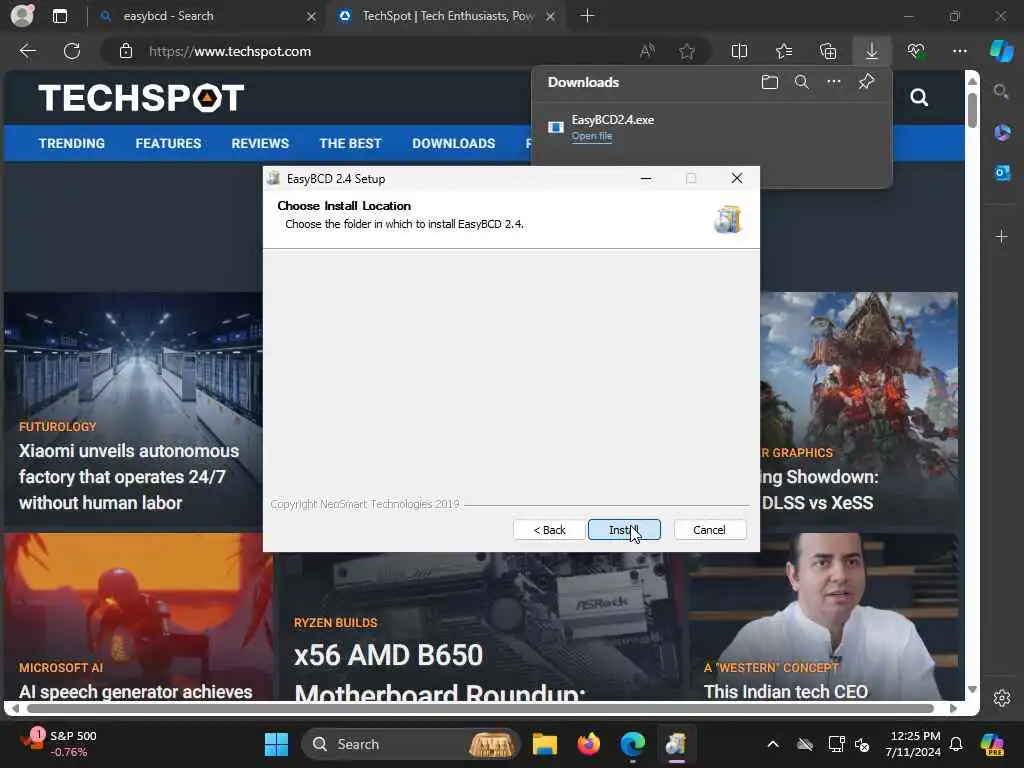This screenshot has width=1024, height=768.
Task: Open the notifications bell
Action: pyautogui.click(x=956, y=744)
